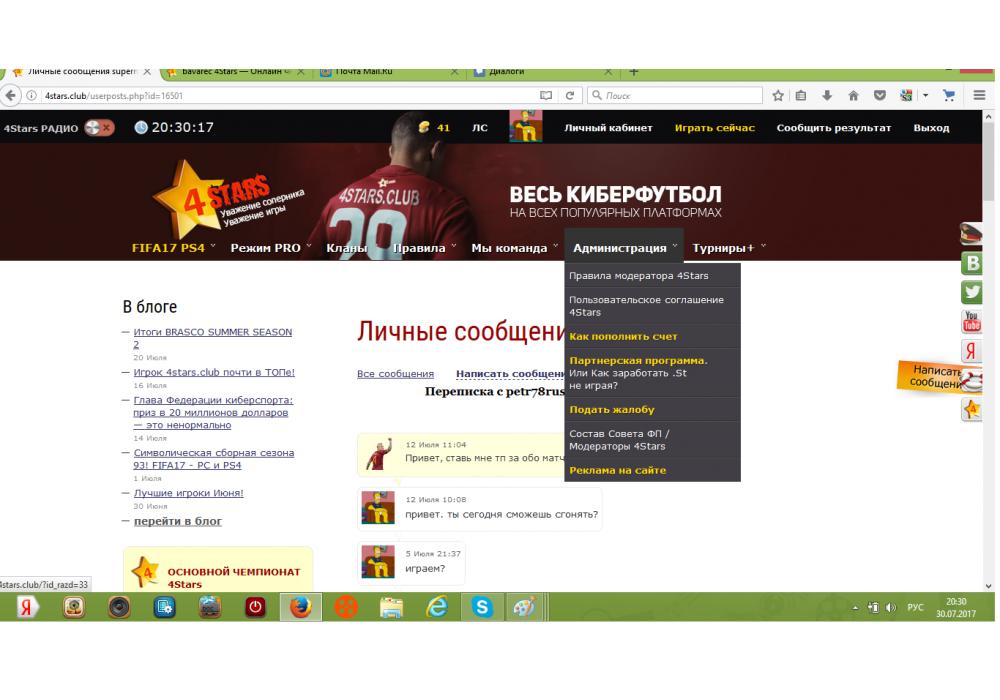Click 'перейти в блог' link
Image resolution: width=1000 pixels, height=700 pixels.
[x=178, y=521]
